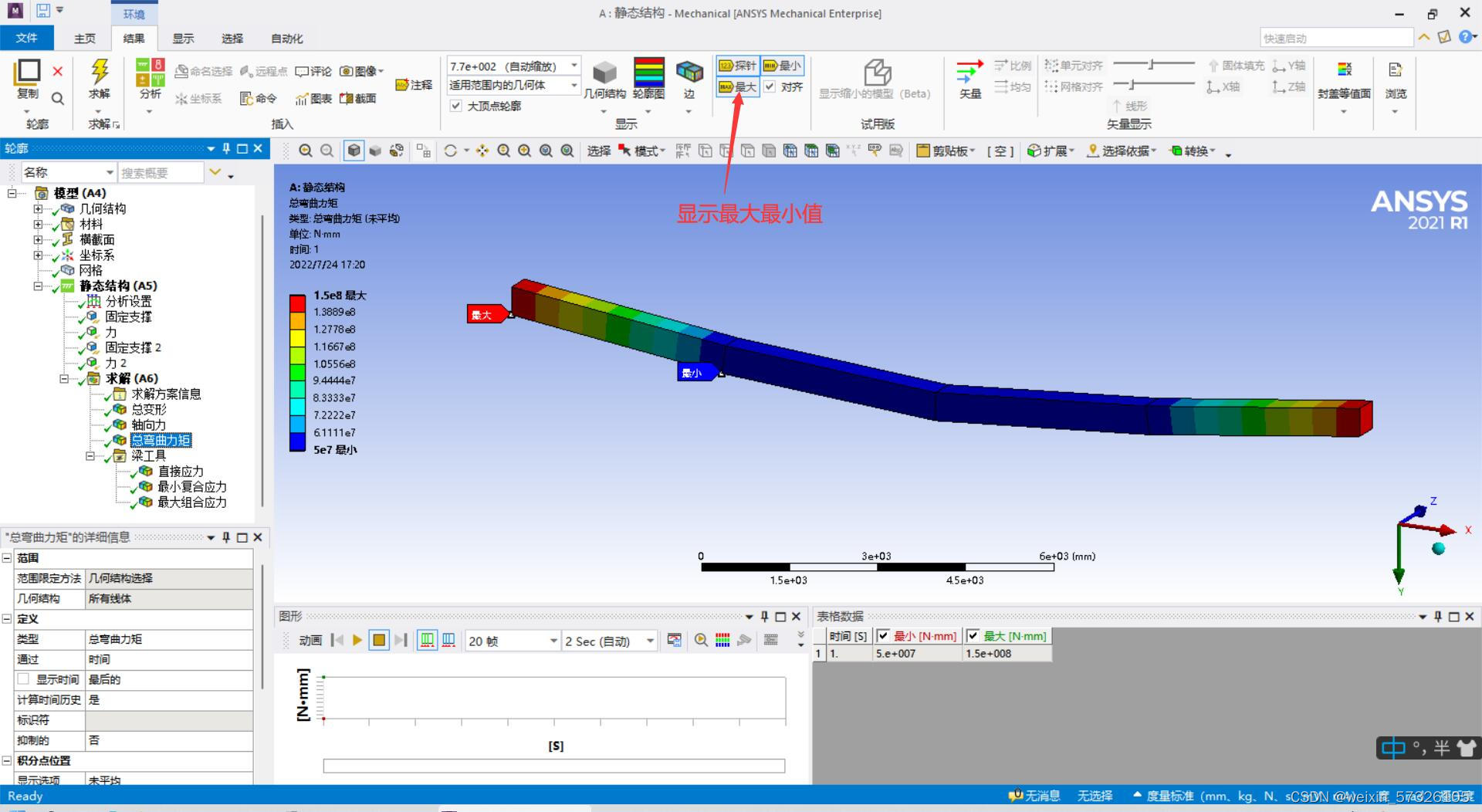Toggle the 大顶点轮廓 checkbox

pos(456,106)
